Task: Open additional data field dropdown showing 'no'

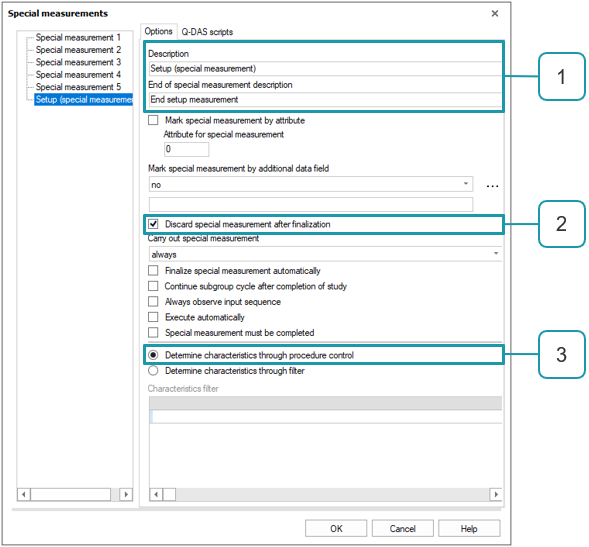Action: tap(311, 184)
